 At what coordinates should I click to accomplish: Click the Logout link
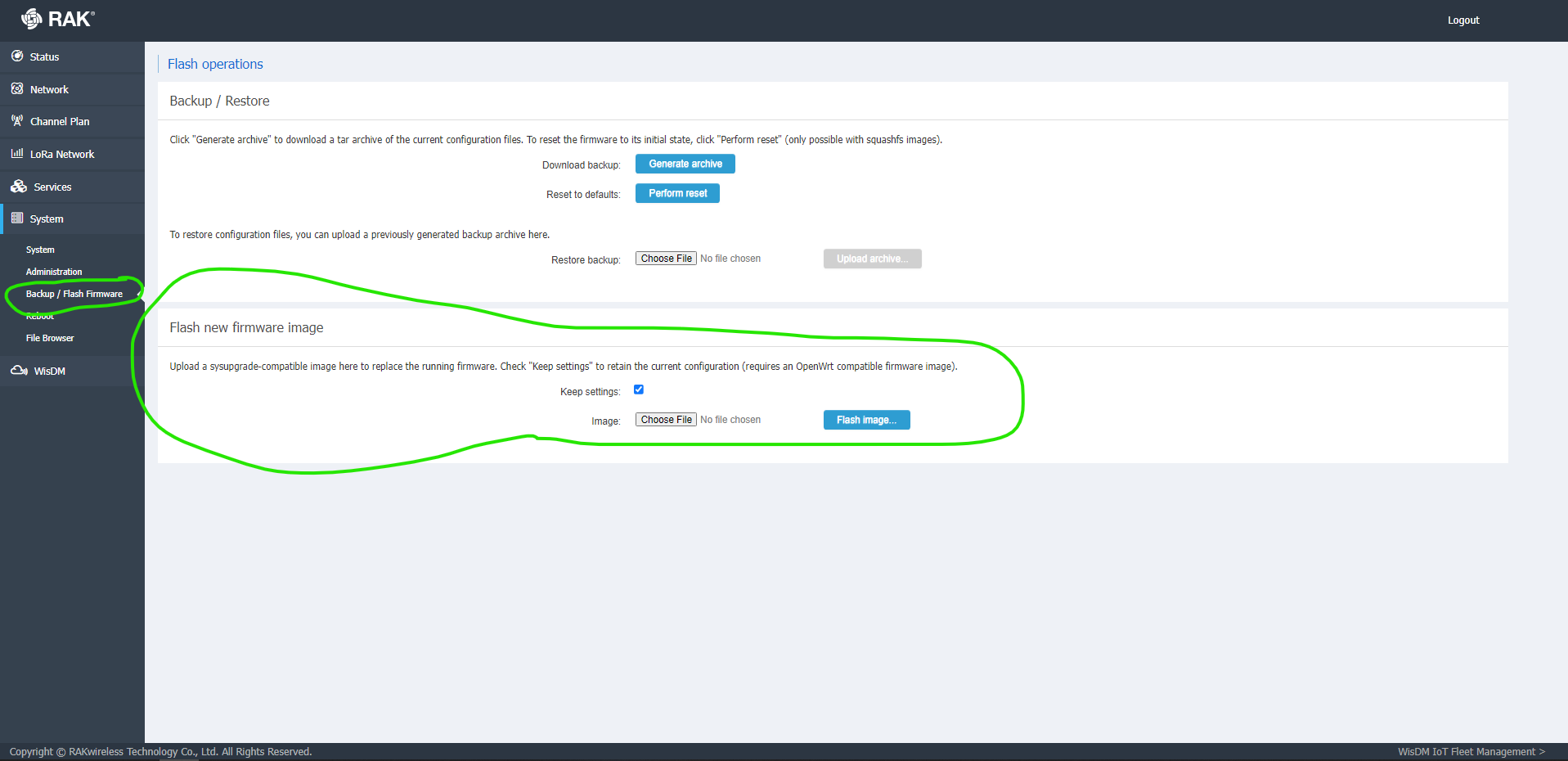(1462, 20)
